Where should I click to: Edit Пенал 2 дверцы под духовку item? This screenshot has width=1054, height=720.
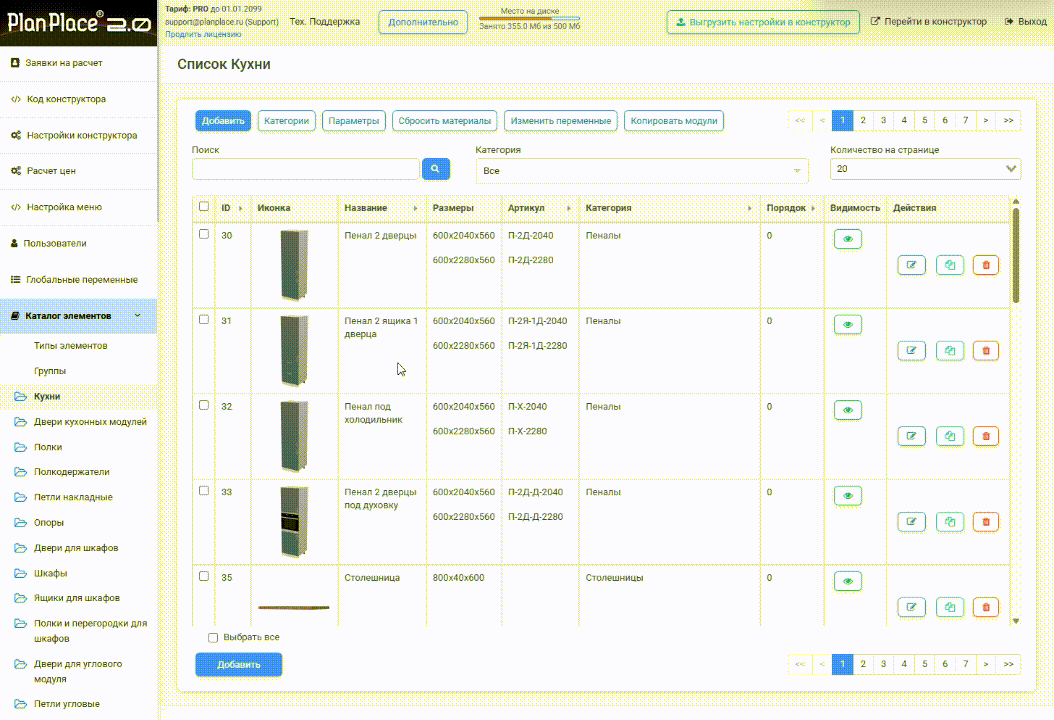pyautogui.click(x=911, y=522)
